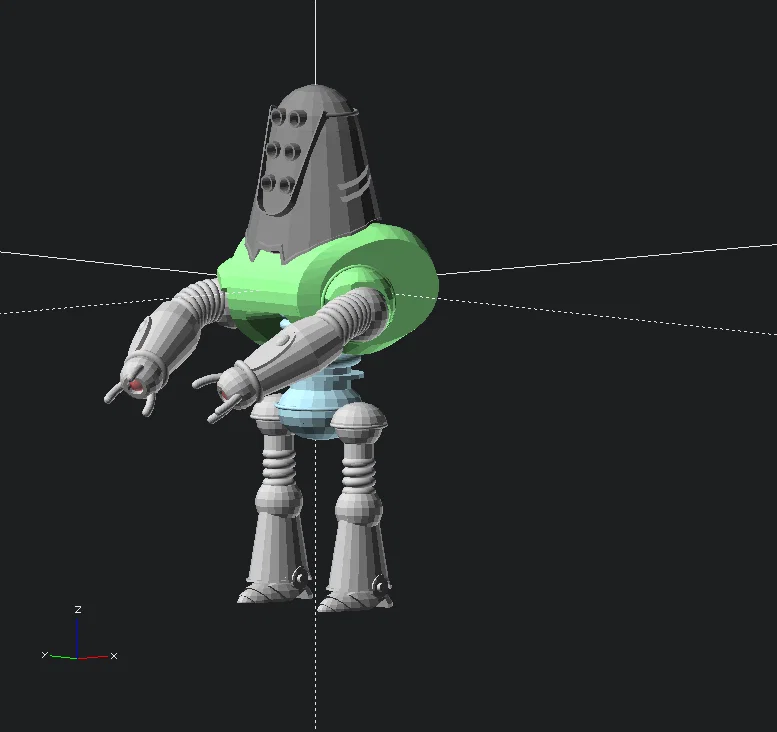Click the X axis label on orientation gizmo
Viewport: 777px width, 732px height.
[x=114, y=656]
